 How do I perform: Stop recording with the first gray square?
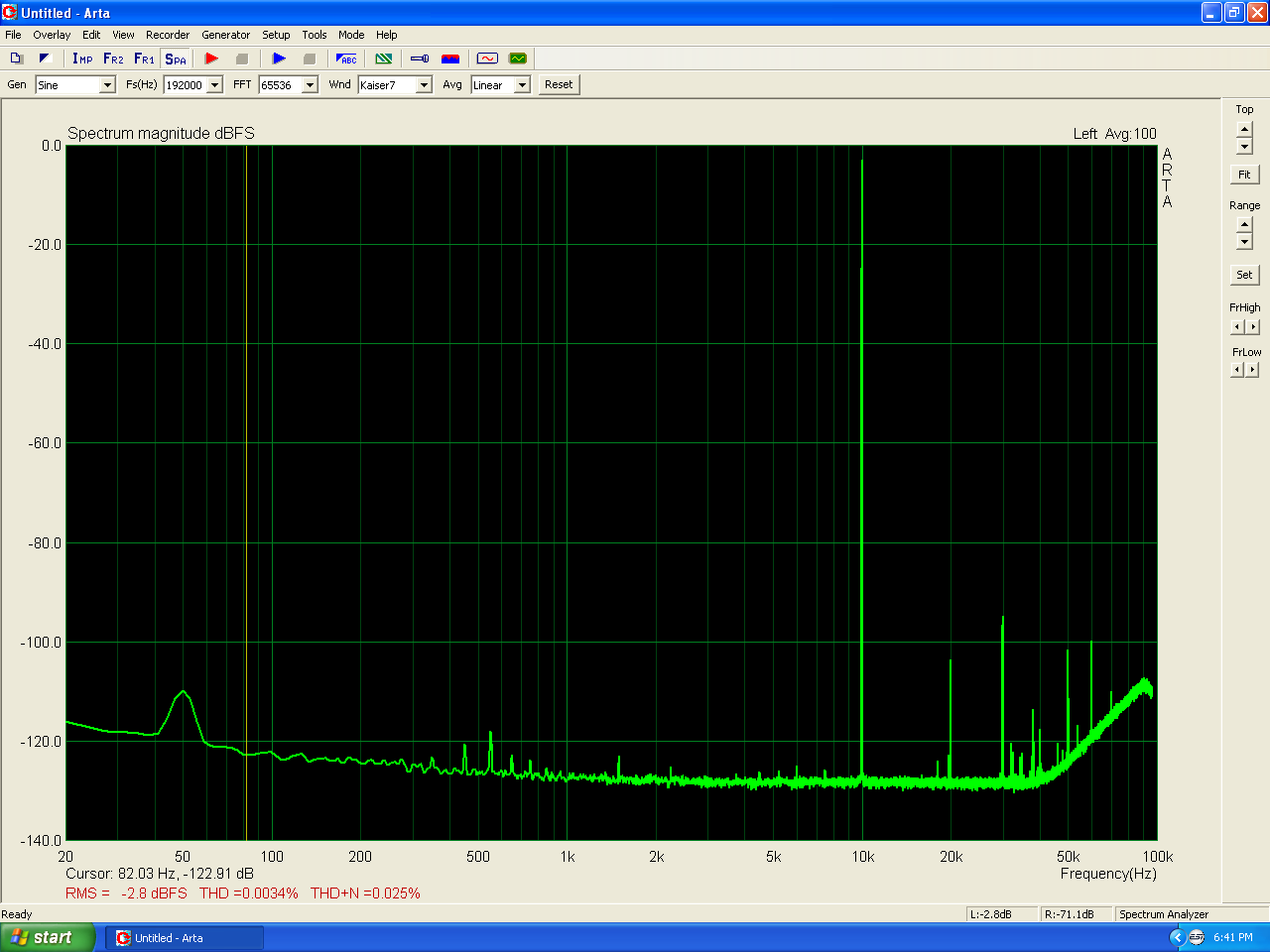[x=241, y=59]
